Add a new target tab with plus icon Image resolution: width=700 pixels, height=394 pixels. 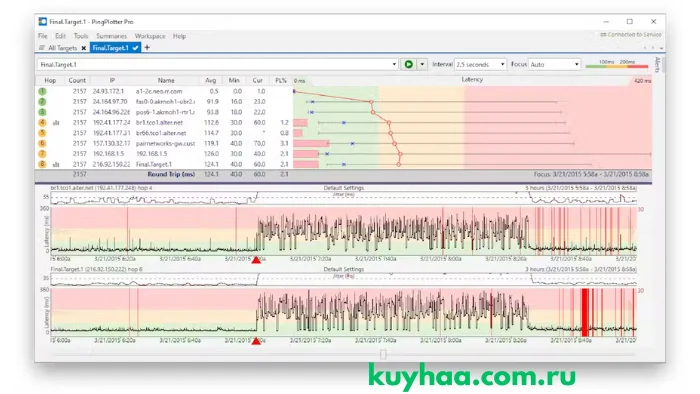147,47
